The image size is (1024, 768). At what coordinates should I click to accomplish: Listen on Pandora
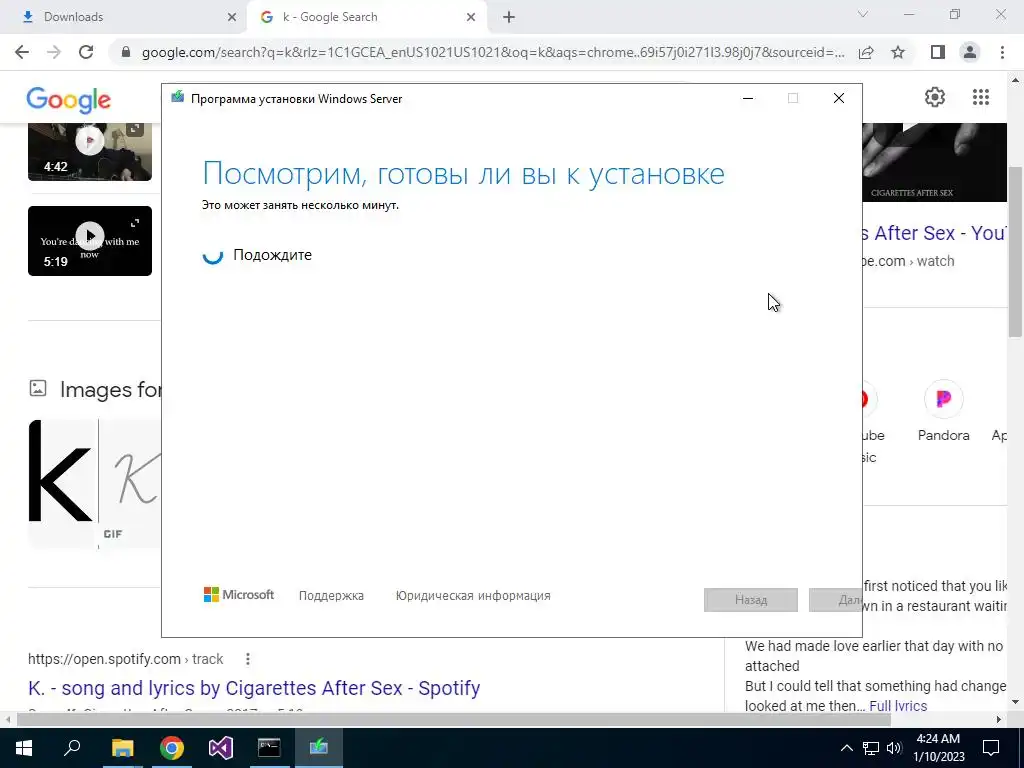[x=943, y=411]
